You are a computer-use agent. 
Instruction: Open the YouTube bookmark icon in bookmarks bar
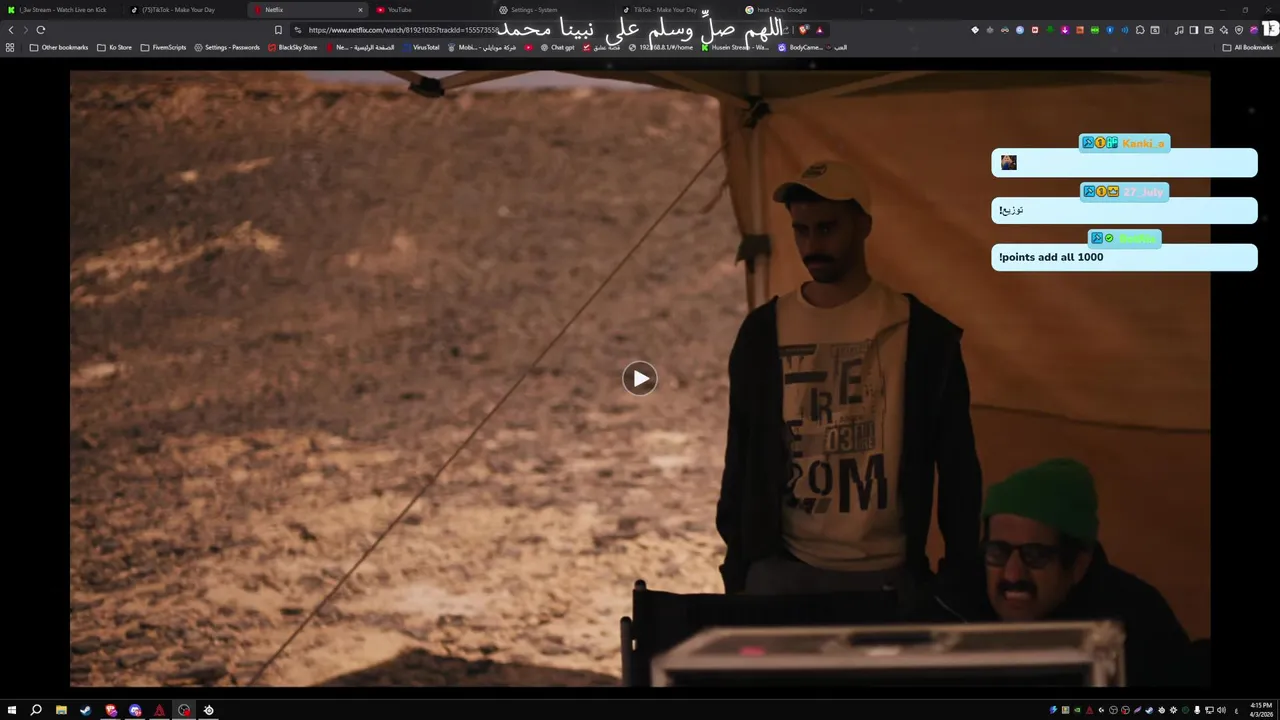529,47
